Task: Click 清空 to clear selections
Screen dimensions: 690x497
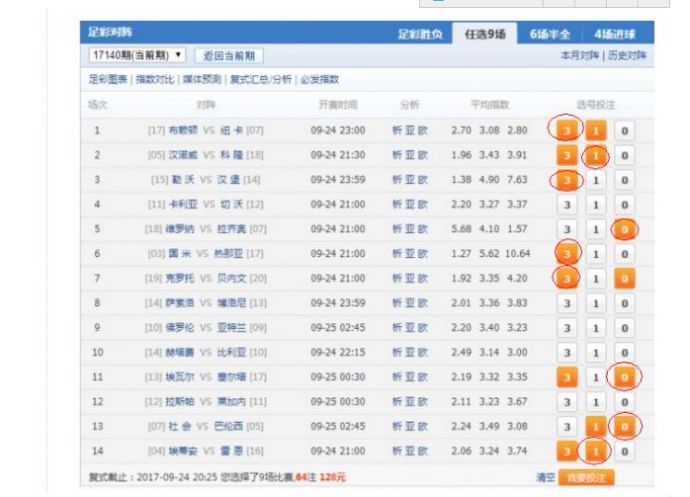Action: tap(545, 477)
